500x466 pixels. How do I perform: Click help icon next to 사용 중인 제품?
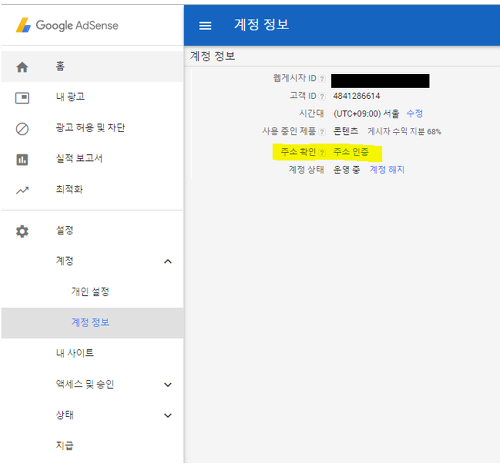[x=322, y=132]
